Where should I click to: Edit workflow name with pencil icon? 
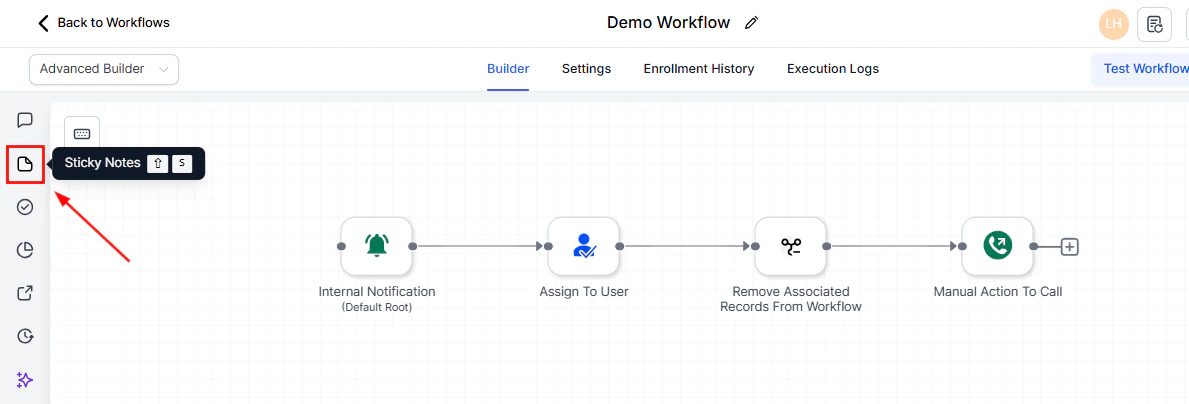click(751, 23)
